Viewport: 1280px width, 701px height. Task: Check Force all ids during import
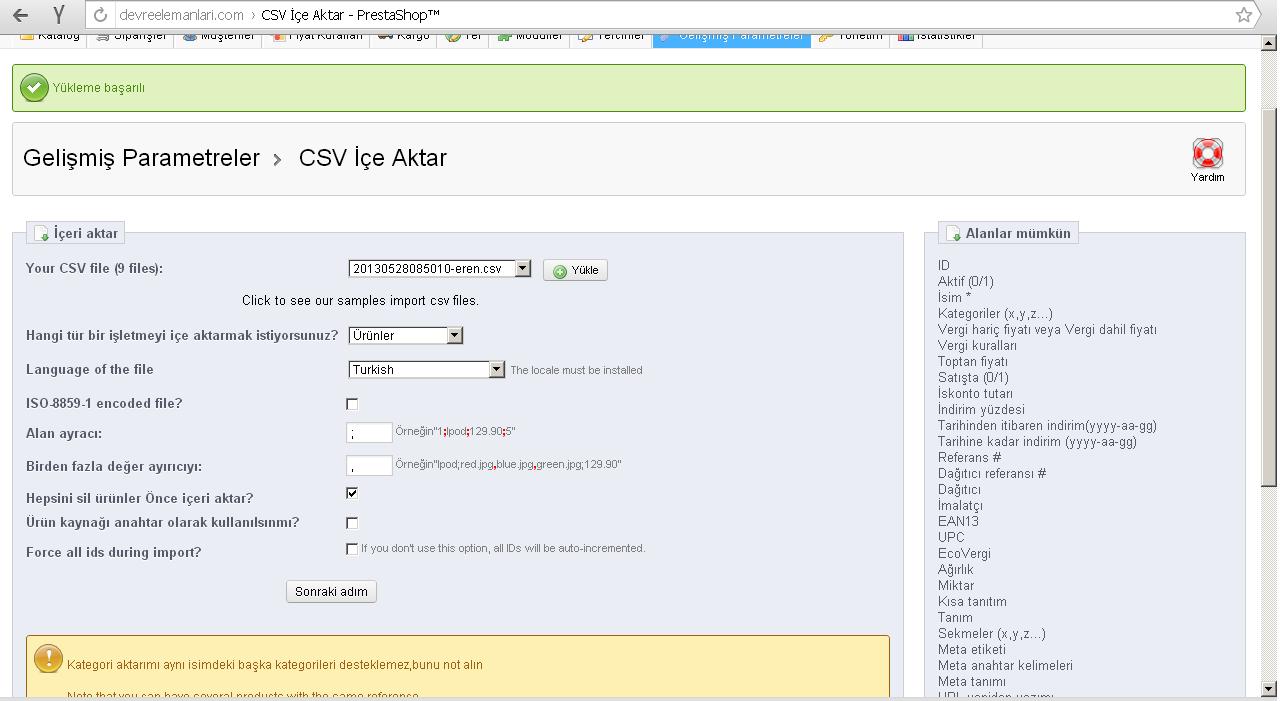coord(352,549)
